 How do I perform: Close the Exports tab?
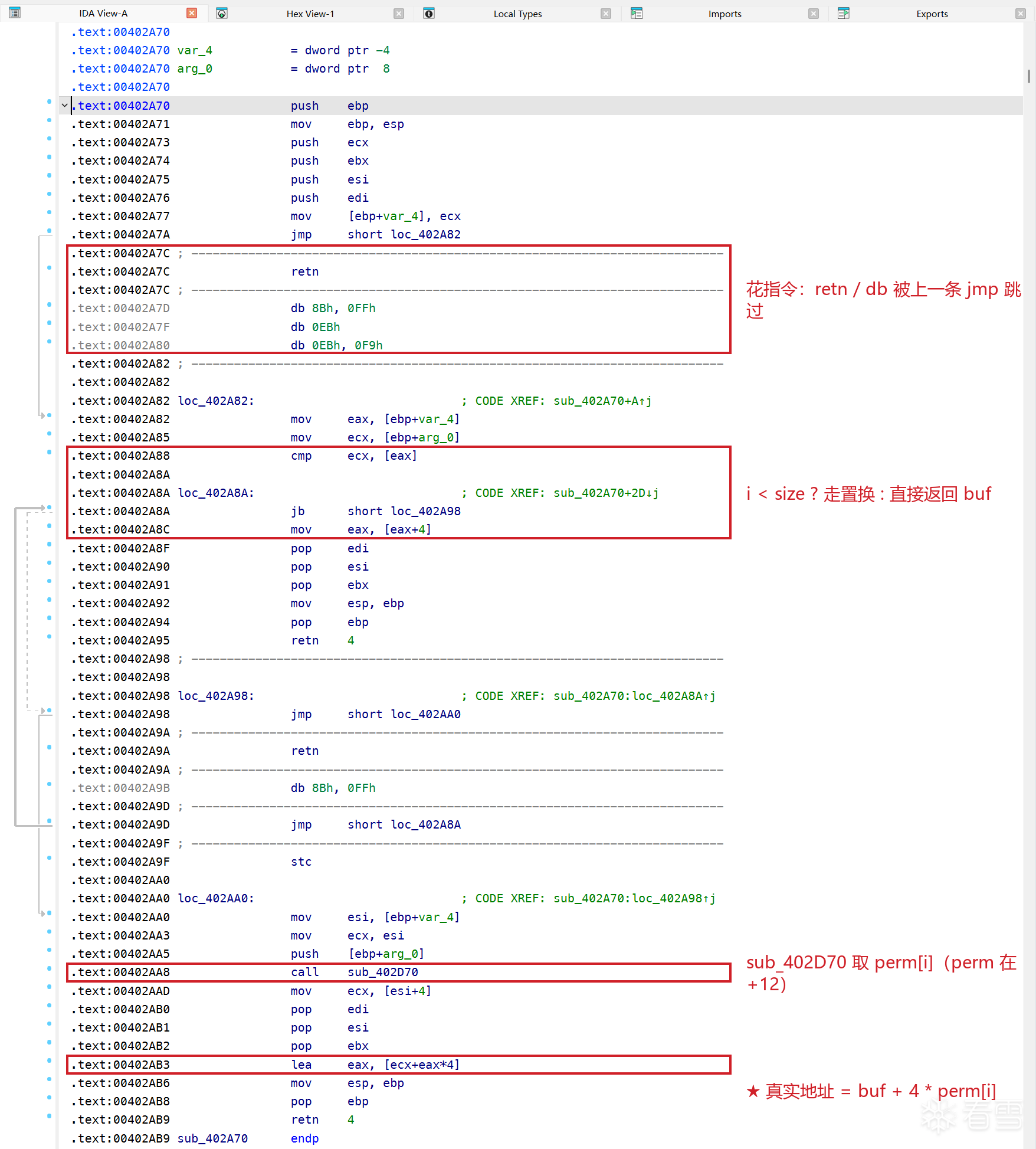(1021, 14)
